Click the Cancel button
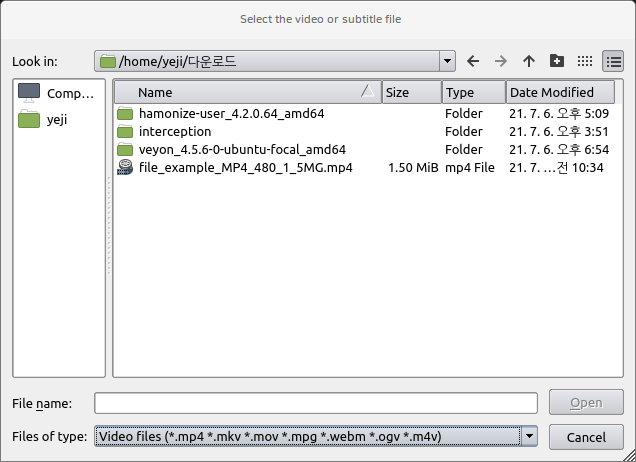 click(586, 437)
